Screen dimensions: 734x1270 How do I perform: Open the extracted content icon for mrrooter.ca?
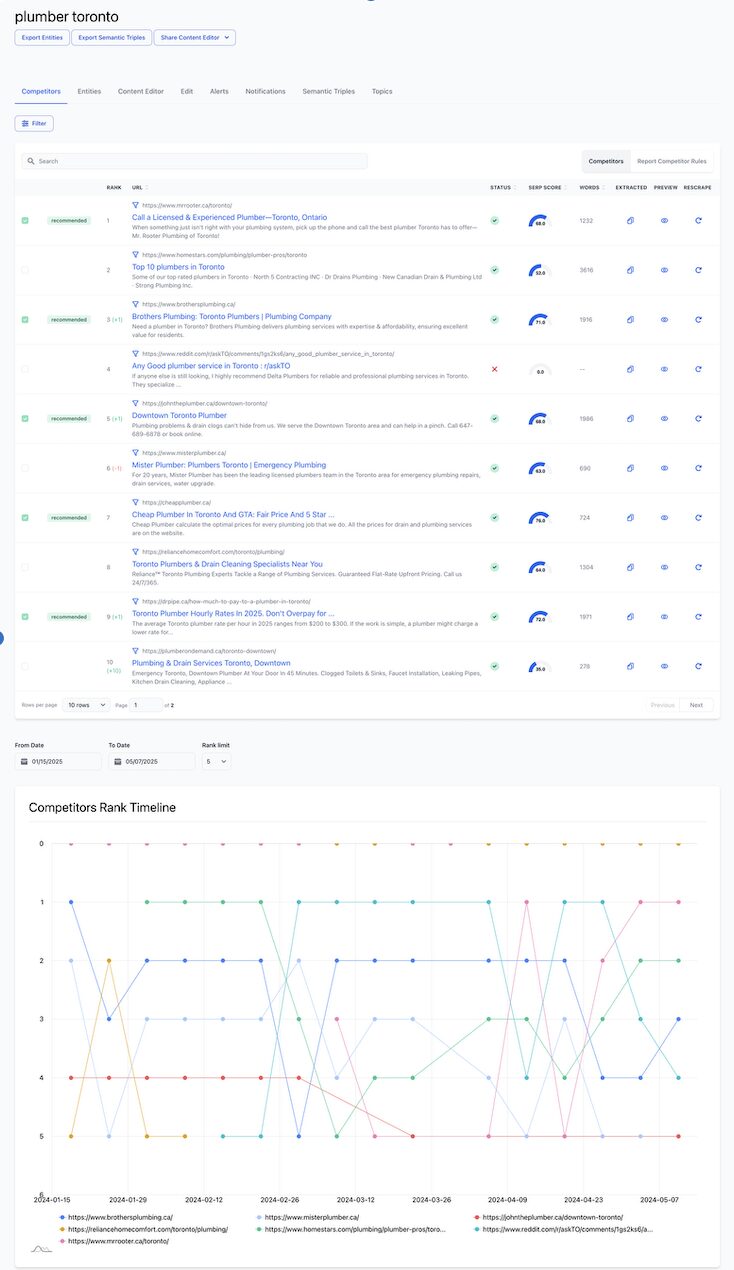pyautogui.click(x=630, y=221)
